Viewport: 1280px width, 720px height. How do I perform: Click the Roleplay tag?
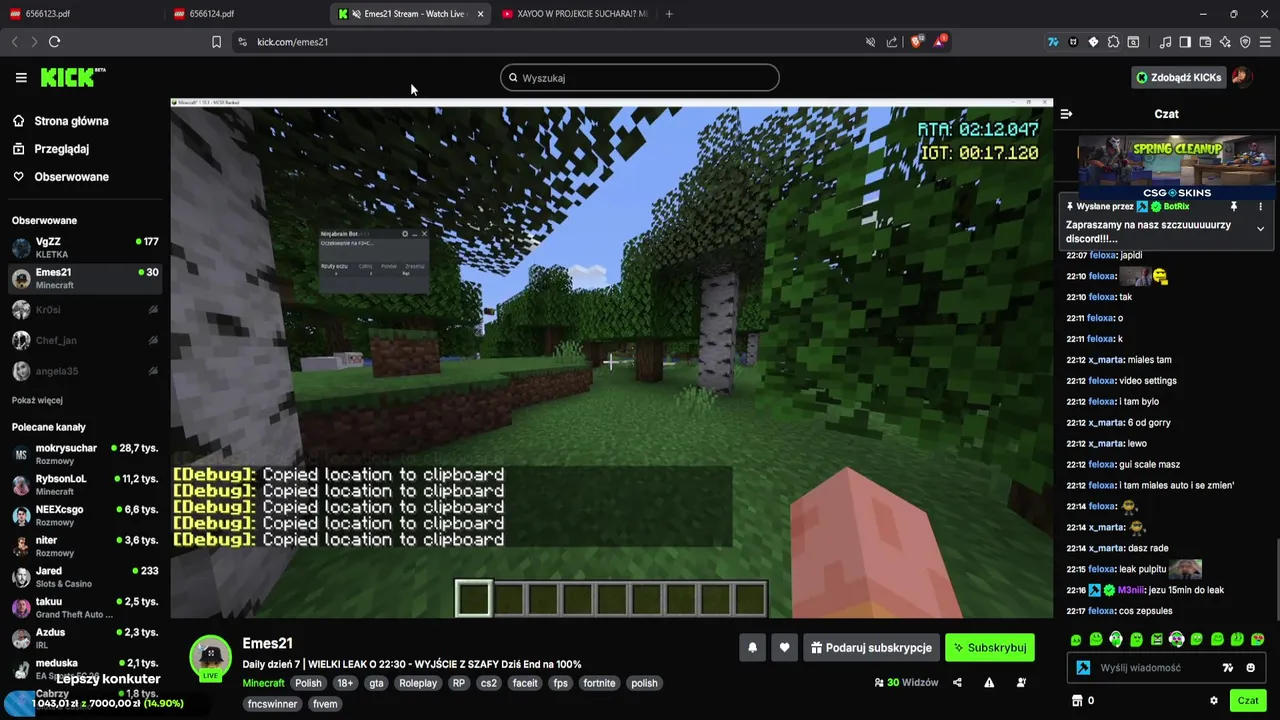tap(418, 683)
